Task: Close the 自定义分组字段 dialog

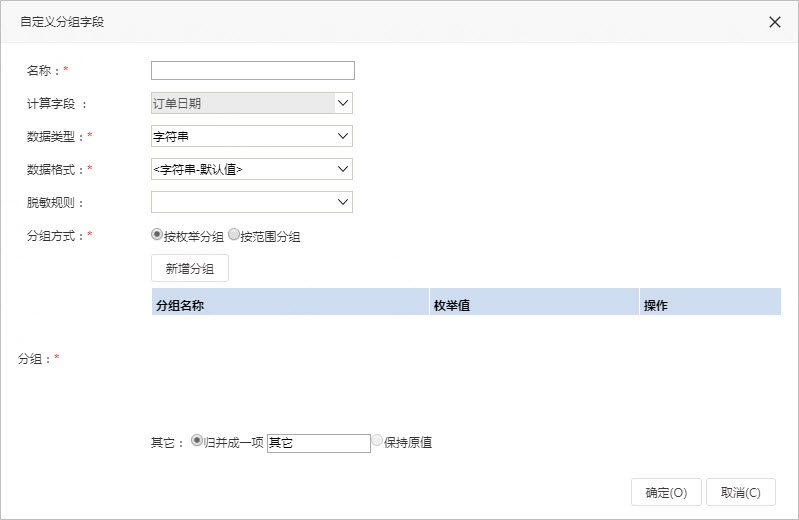Action: (775, 22)
